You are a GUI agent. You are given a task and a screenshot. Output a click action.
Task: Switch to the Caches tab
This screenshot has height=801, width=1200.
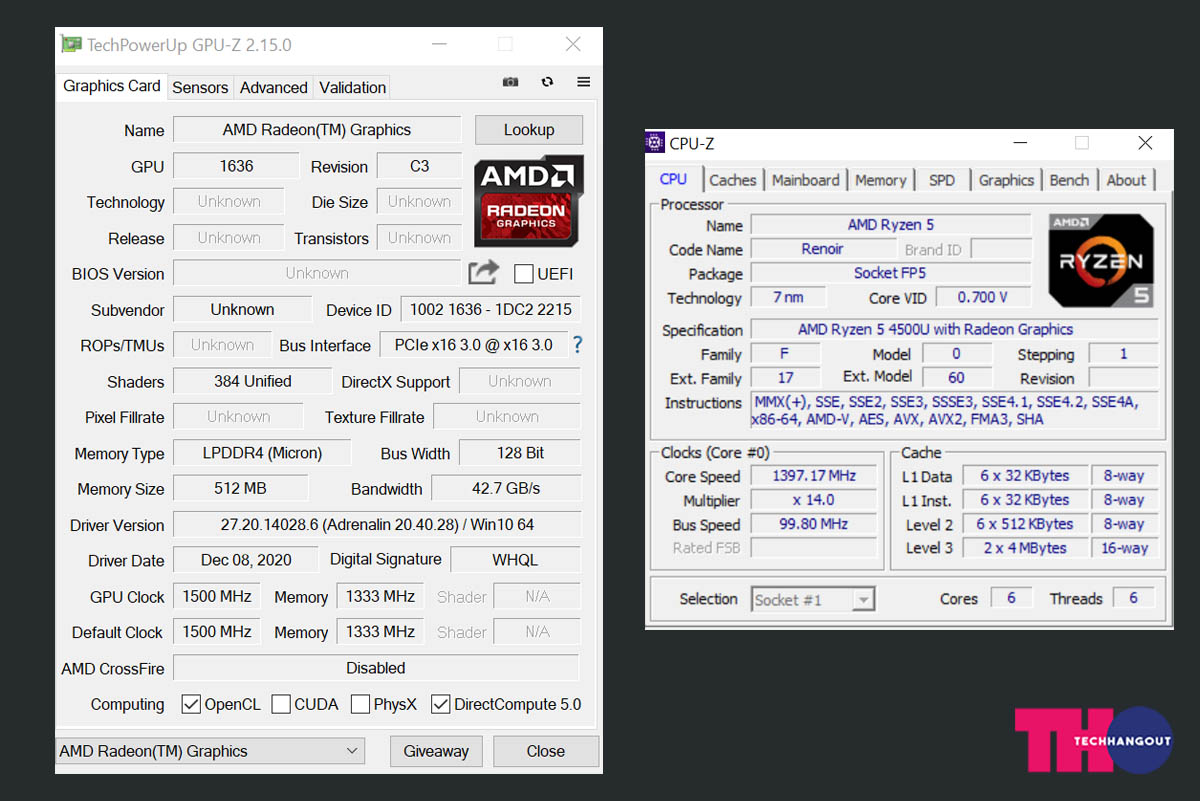click(x=733, y=180)
